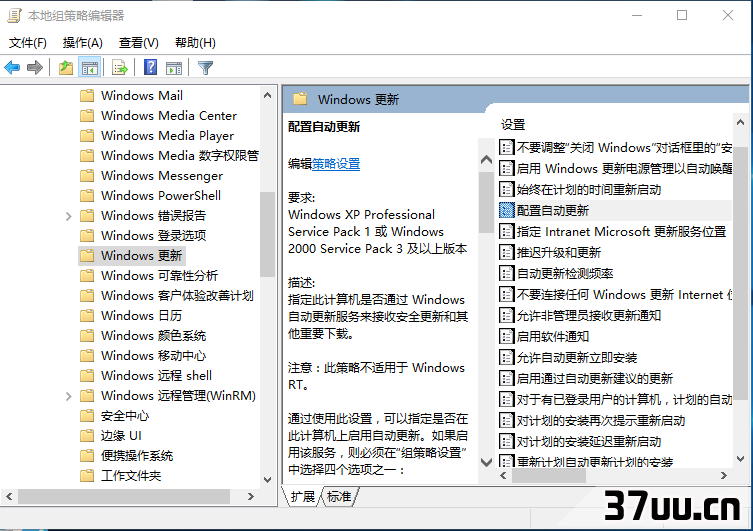Screen dimensions: 753x531
Task: Click the Windows Mail folder icon
Action: (87, 96)
